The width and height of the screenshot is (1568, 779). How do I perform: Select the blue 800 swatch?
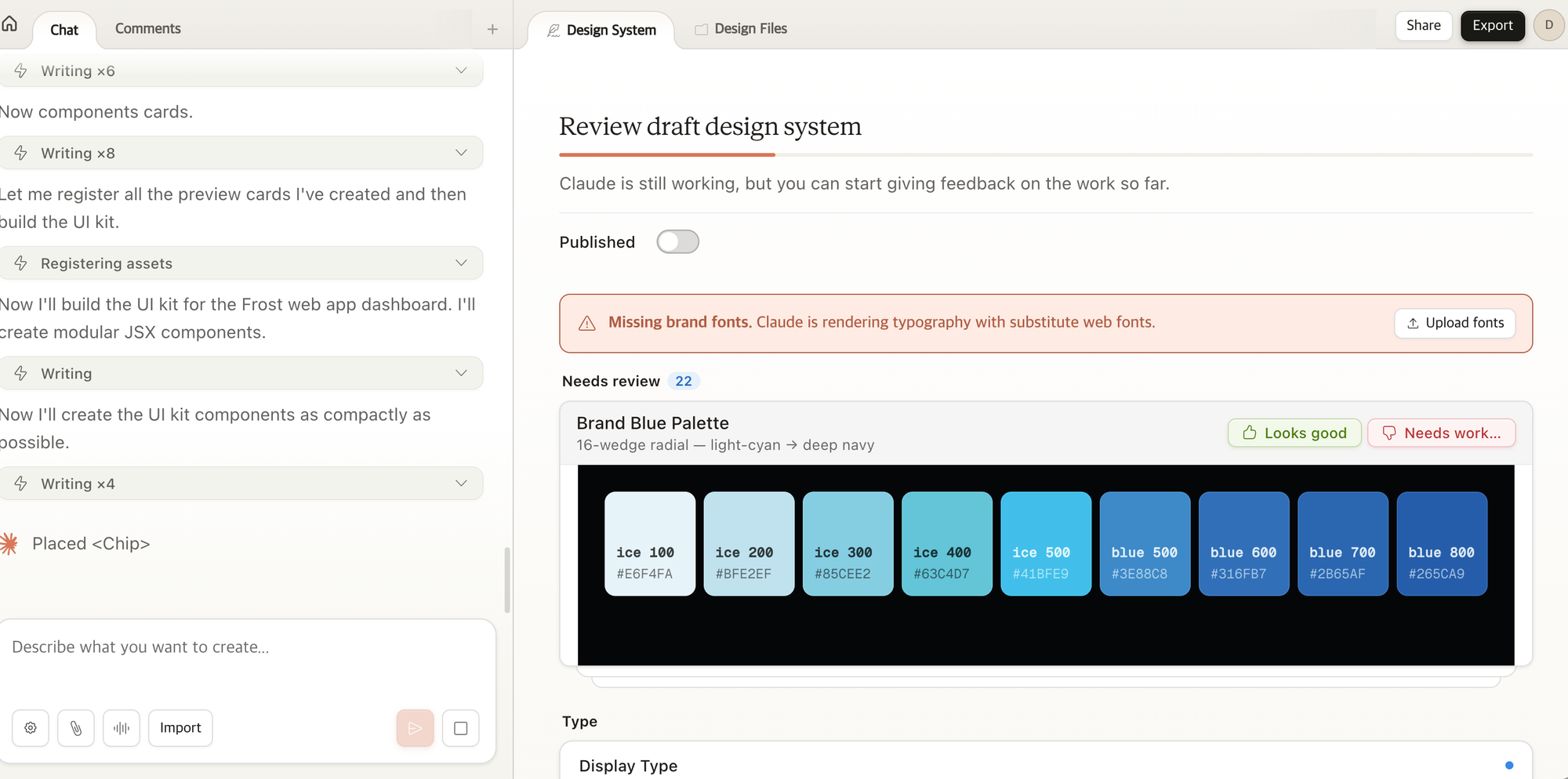pyautogui.click(x=1443, y=544)
